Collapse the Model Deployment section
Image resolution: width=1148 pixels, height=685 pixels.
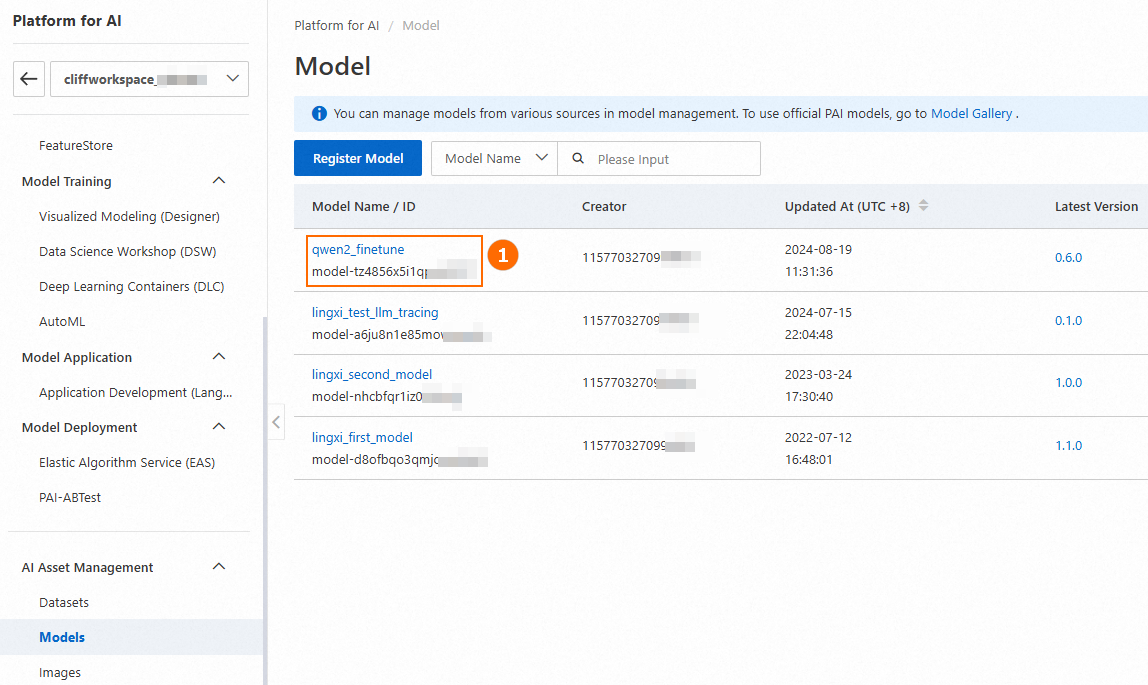click(219, 427)
